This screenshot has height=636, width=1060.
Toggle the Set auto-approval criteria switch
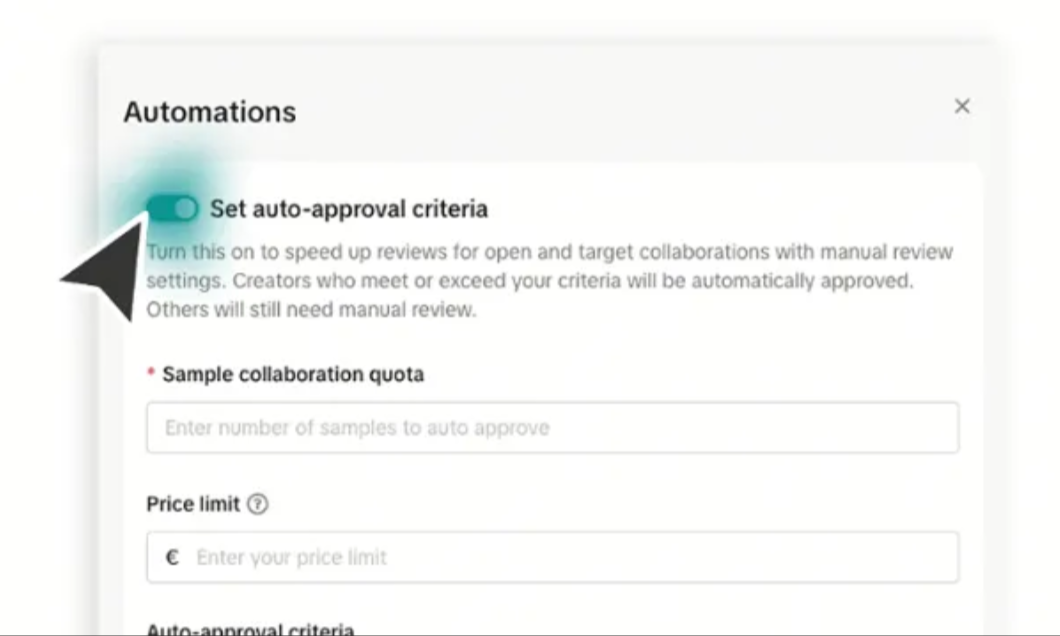point(173,208)
